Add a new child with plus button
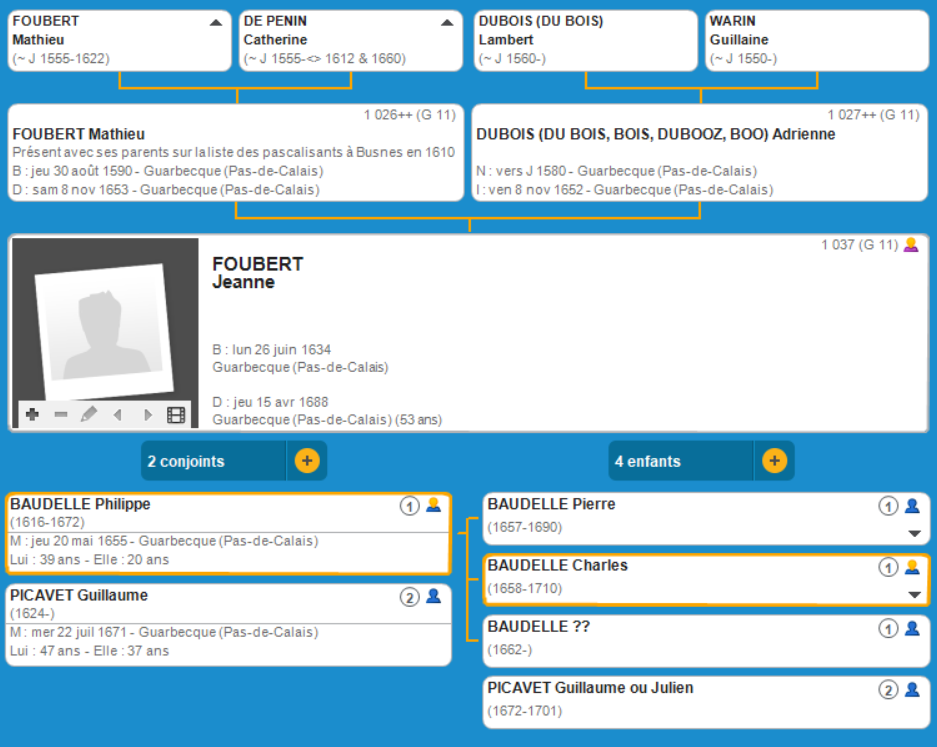937x747 pixels. point(774,461)
